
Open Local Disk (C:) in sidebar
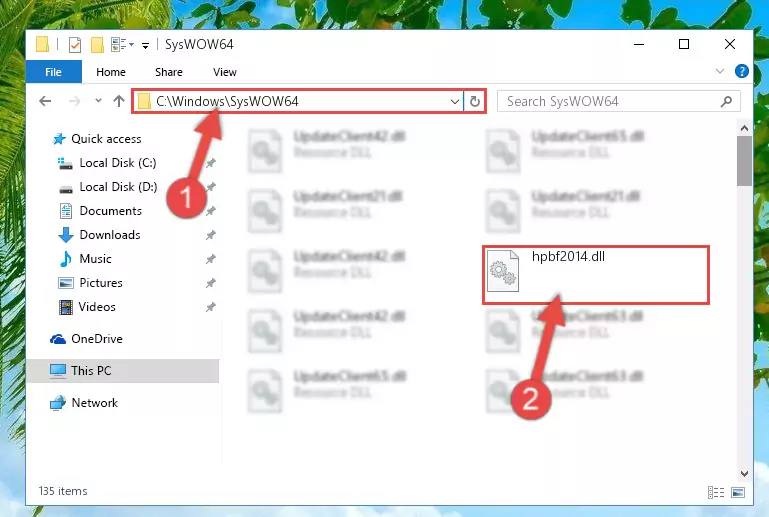107,163
